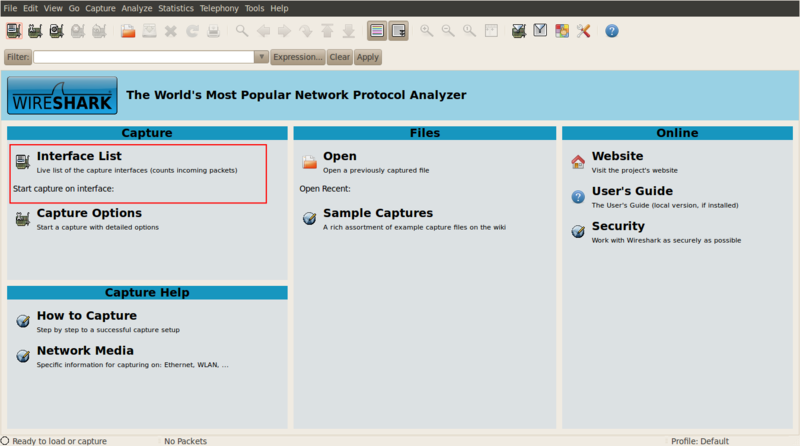Open Capture Options link in Capture panel
Image resolution: width=800 pixels, height=446 pixels.
(89, 213)
